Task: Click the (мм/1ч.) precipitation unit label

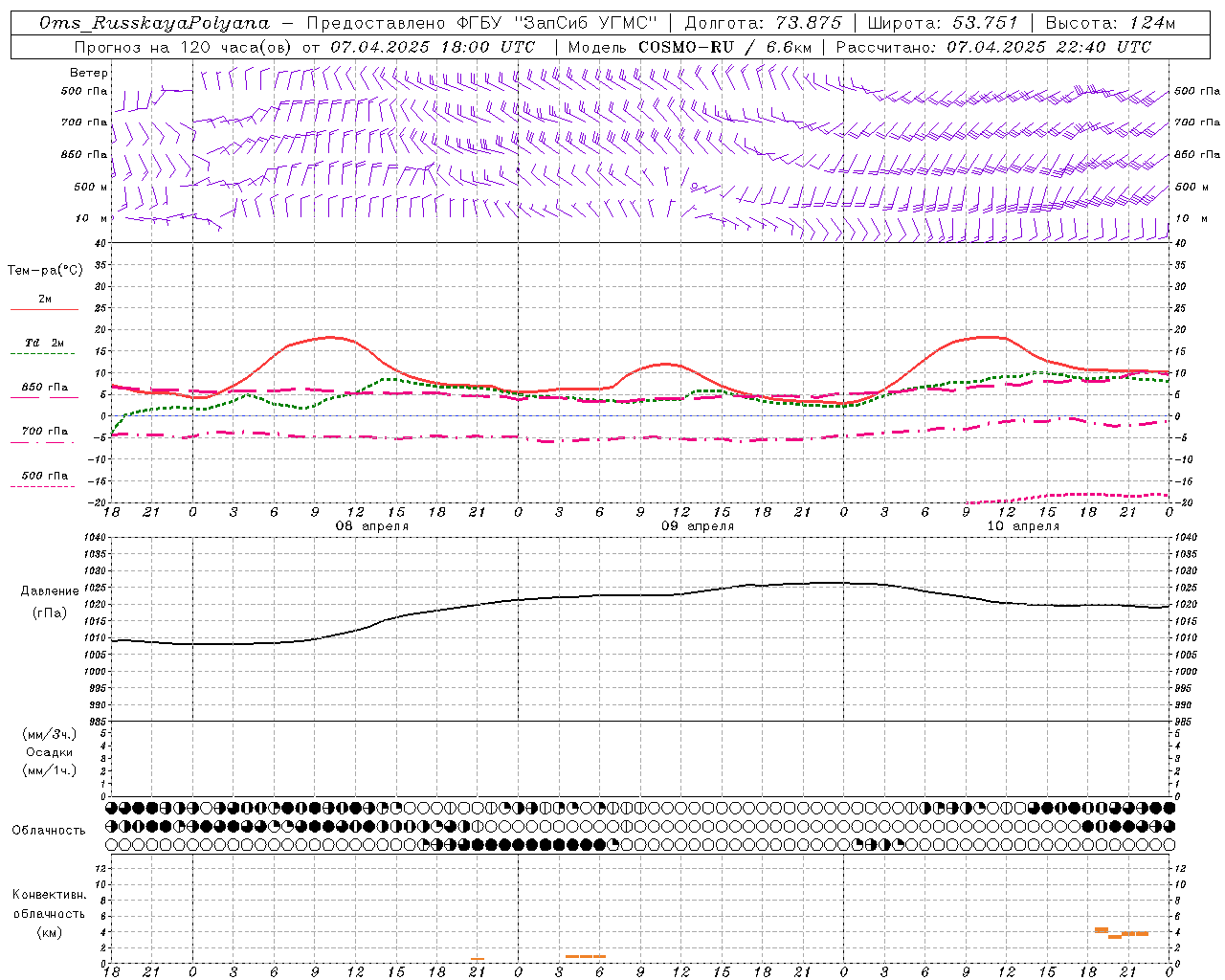Action: coord(50,770)
